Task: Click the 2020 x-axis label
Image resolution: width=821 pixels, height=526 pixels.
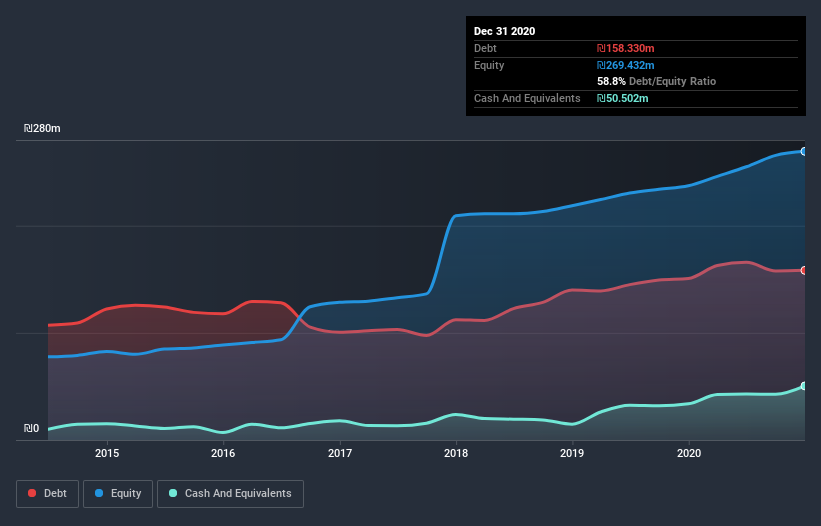Action: click(689, 453)
